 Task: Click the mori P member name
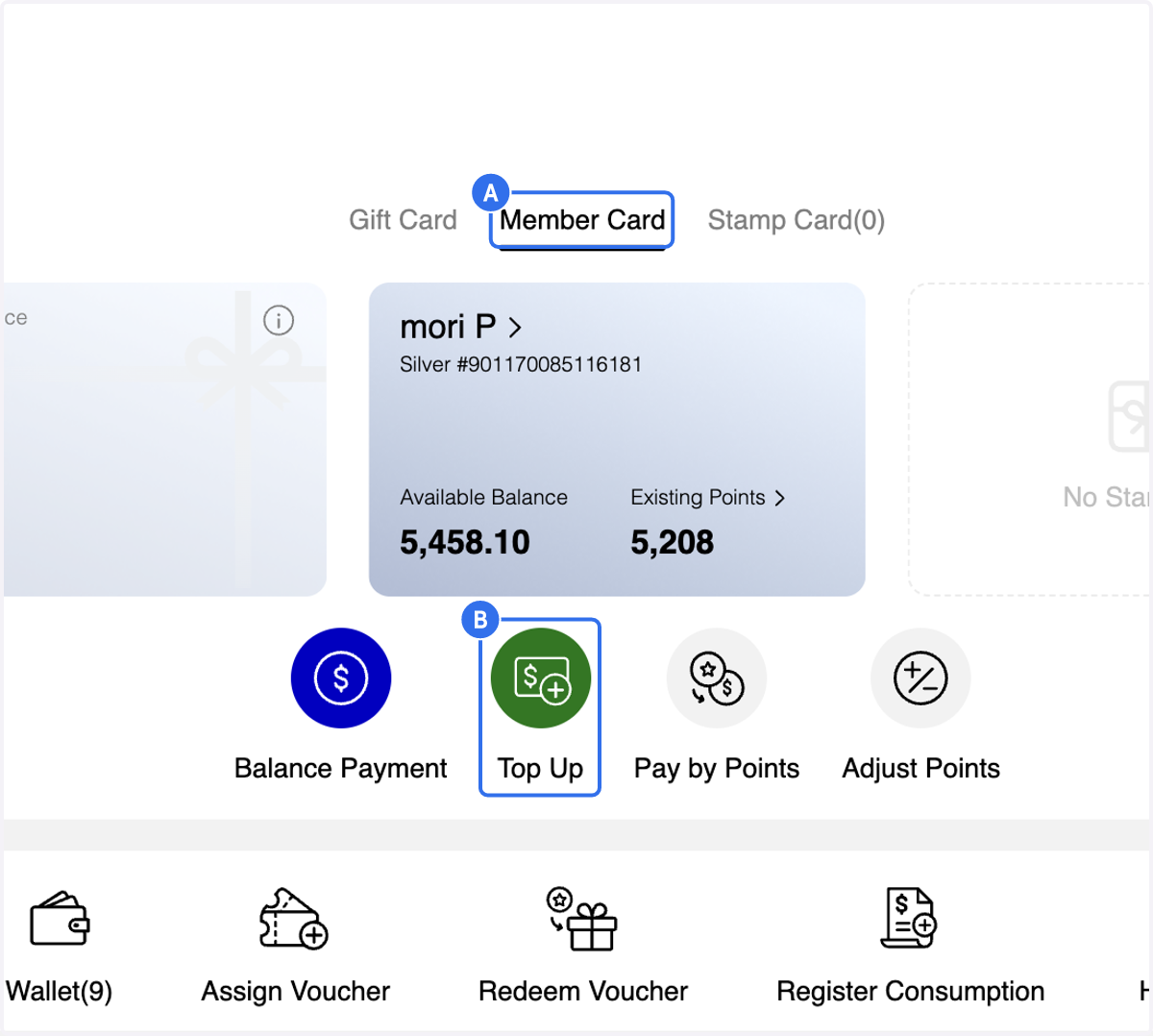tap(448, 327)
